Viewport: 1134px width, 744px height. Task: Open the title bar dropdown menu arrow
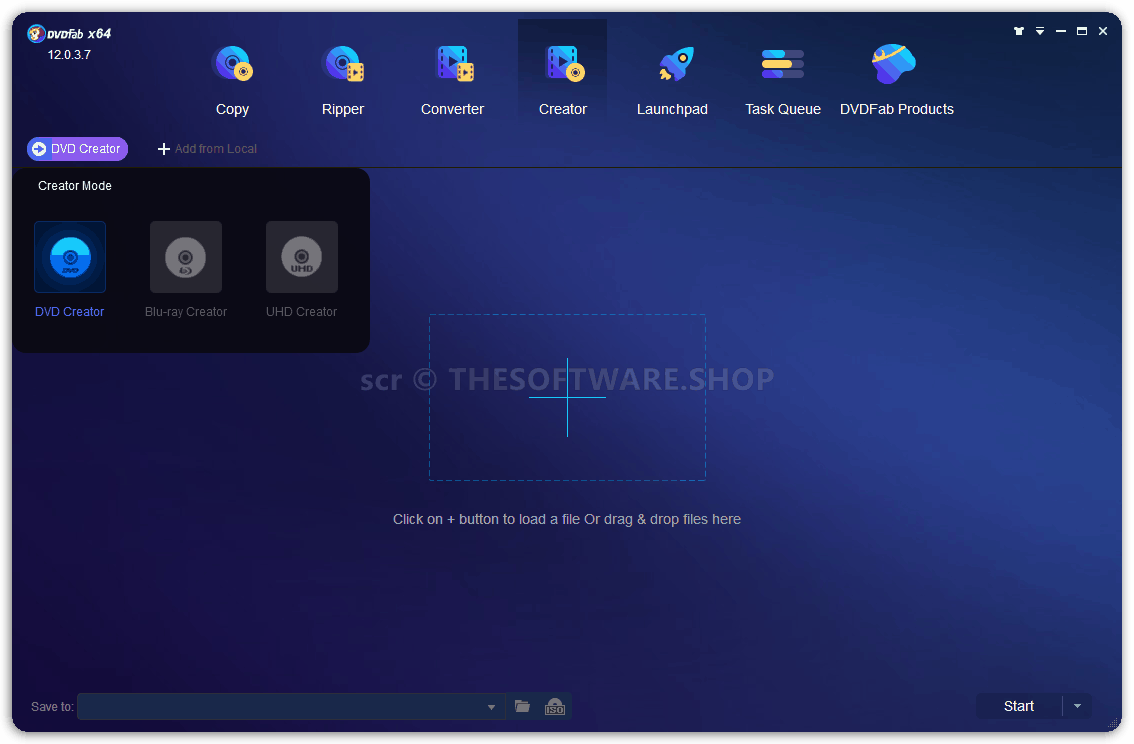pos(1040,31)
